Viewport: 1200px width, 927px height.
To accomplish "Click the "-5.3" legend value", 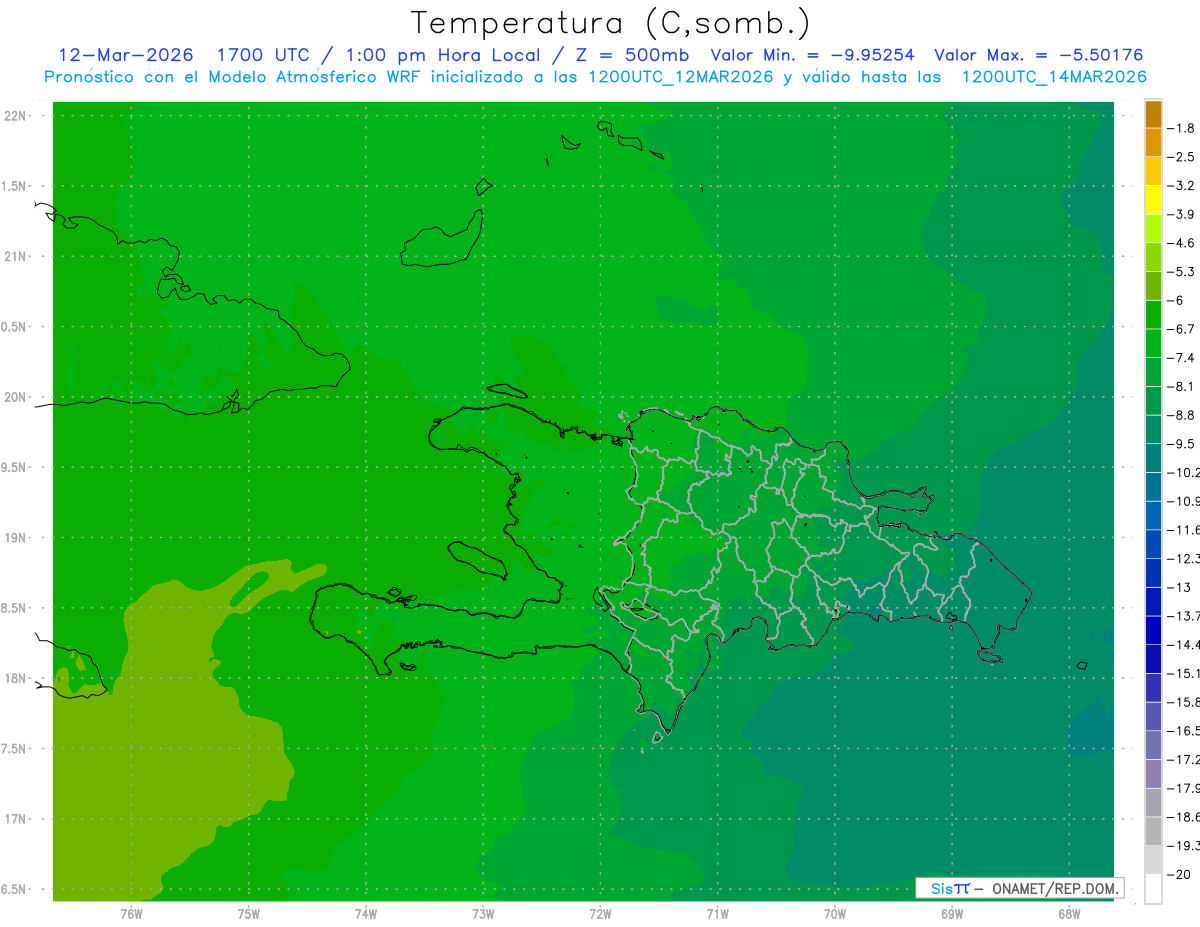I will [1181, 271].
